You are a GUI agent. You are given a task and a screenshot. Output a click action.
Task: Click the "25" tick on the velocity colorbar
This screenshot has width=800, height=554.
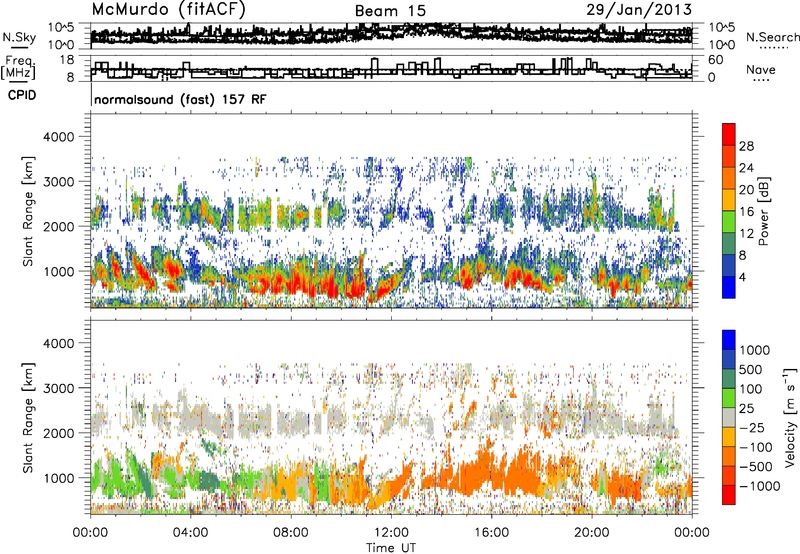746,409
